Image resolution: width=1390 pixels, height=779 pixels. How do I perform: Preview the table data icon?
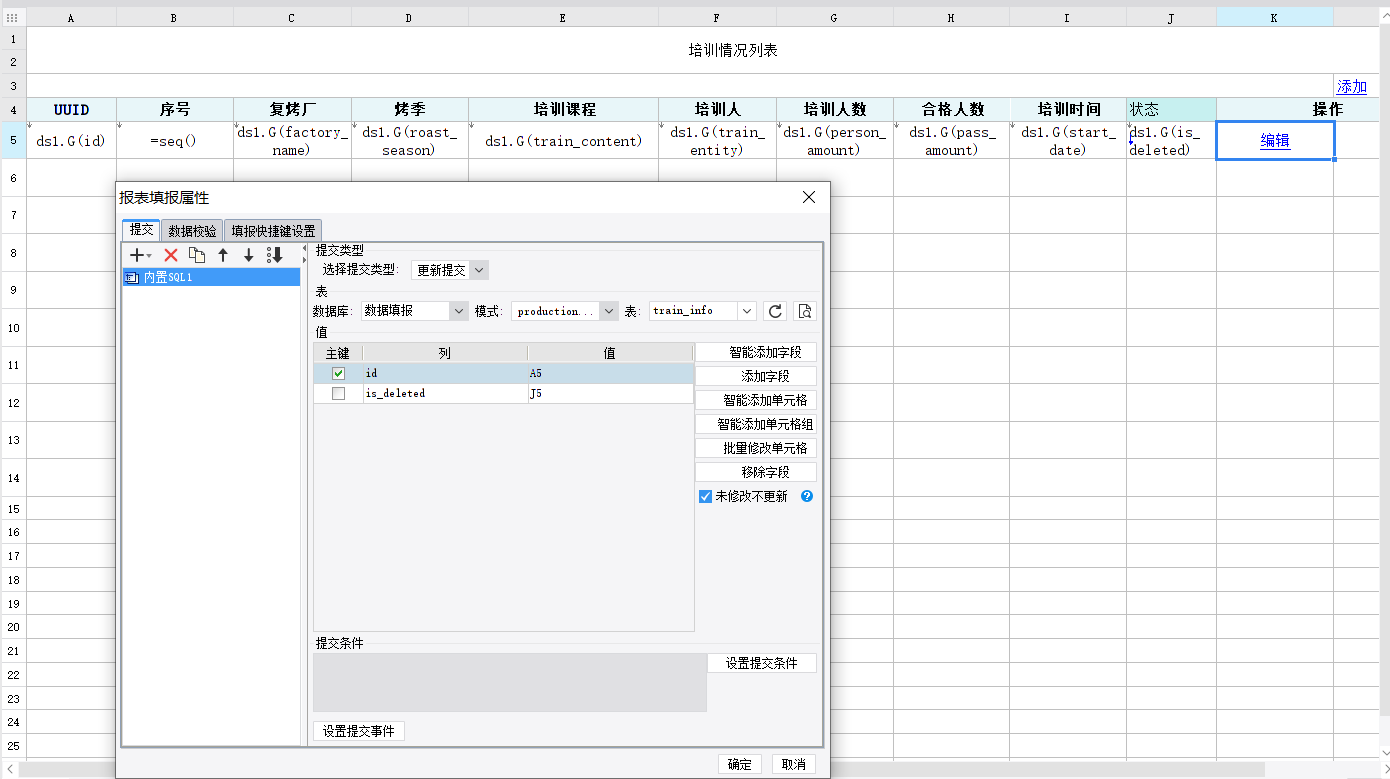[805, 311]
